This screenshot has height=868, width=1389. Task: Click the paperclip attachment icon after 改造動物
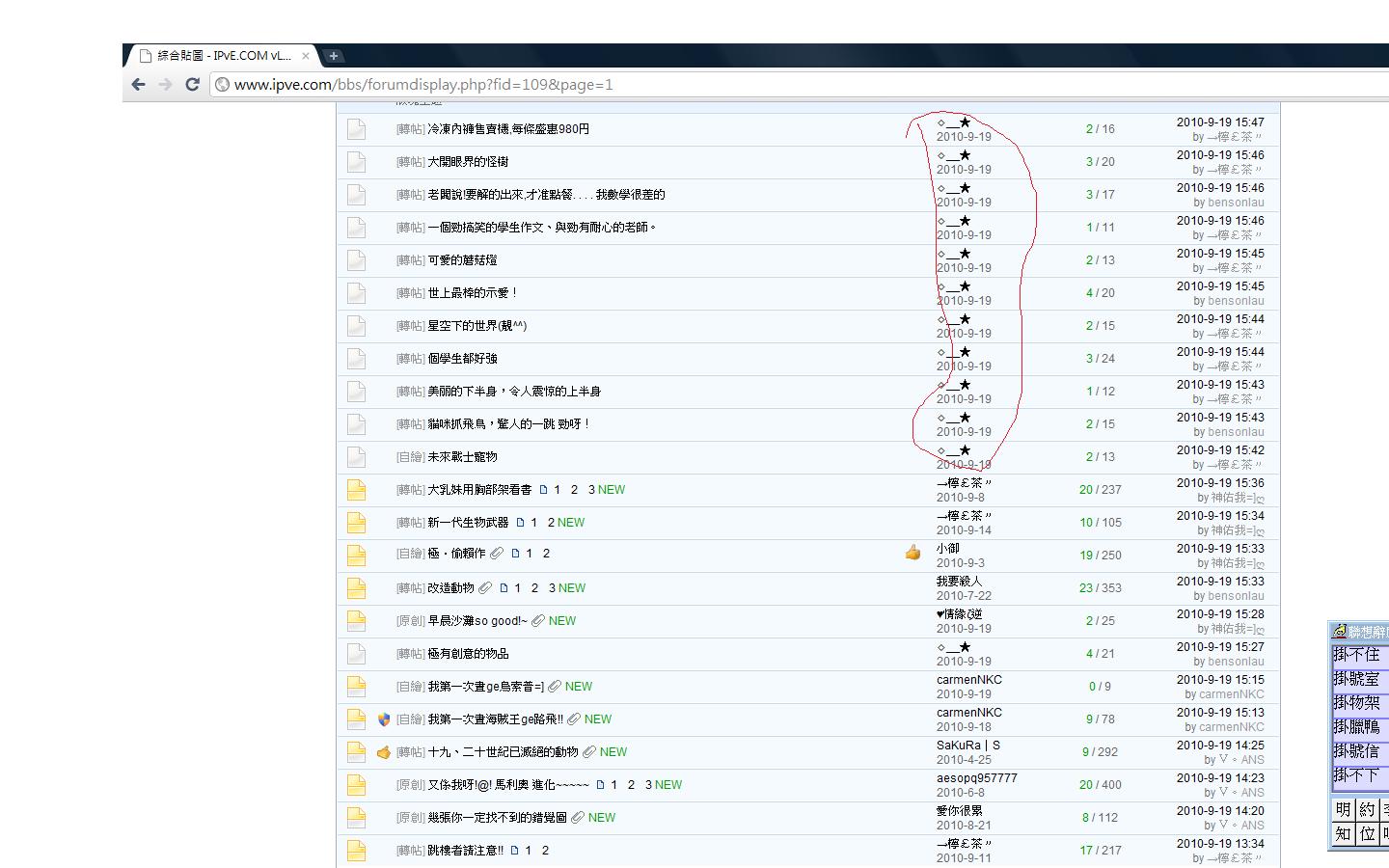pos(485,588)
